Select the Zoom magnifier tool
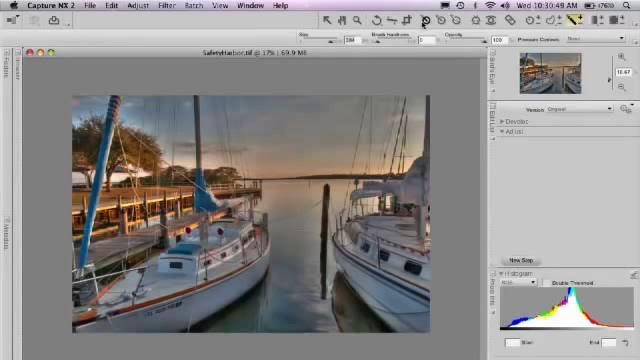640x360 pixels. [x=357, y=20]
